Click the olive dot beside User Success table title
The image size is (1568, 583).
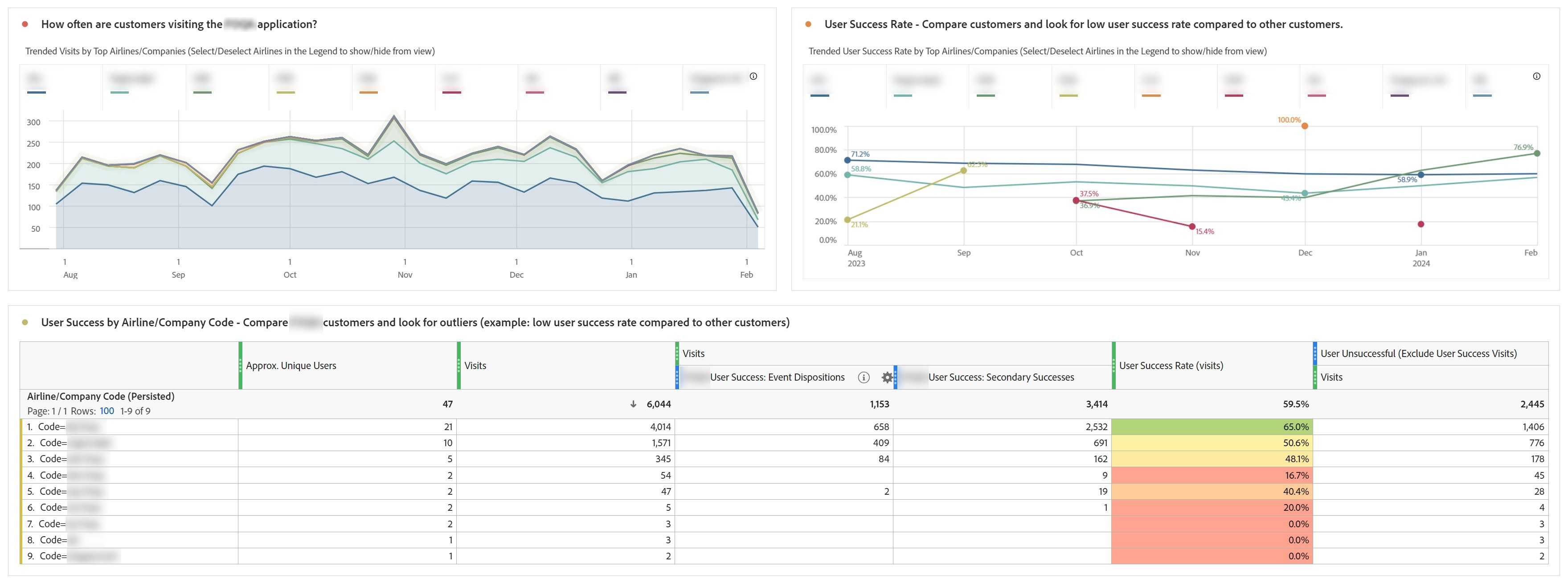tap(25, 322)
